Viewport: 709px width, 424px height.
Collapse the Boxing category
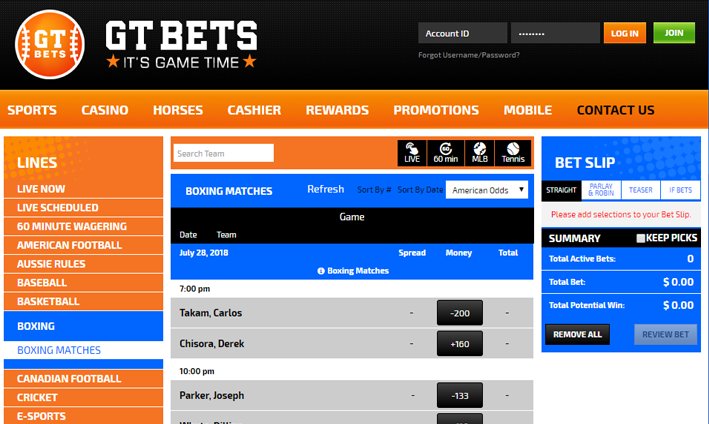pos(83,326)
